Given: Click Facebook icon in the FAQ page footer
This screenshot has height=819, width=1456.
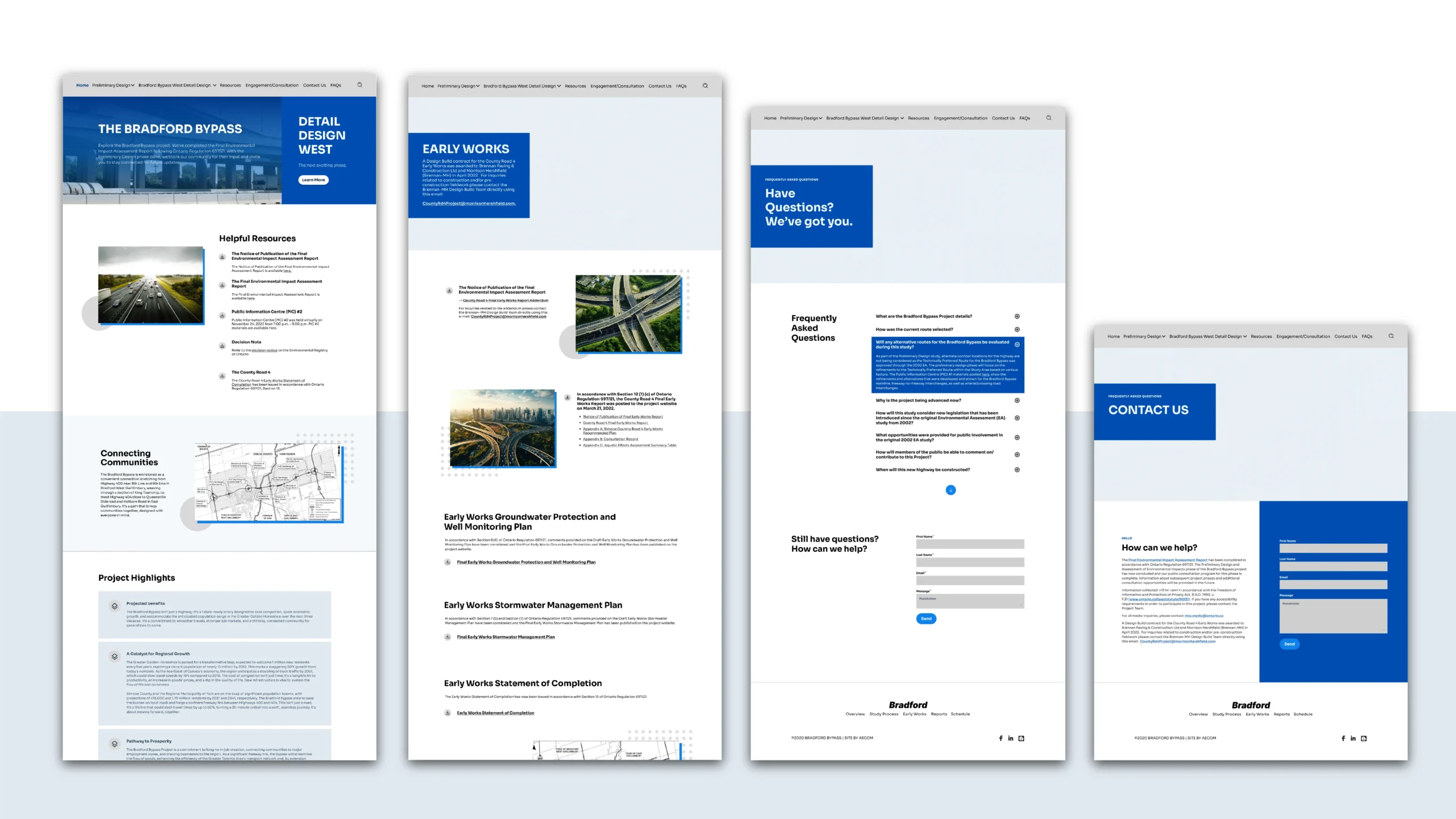Looking at the screenshot, I should 1000,738.
